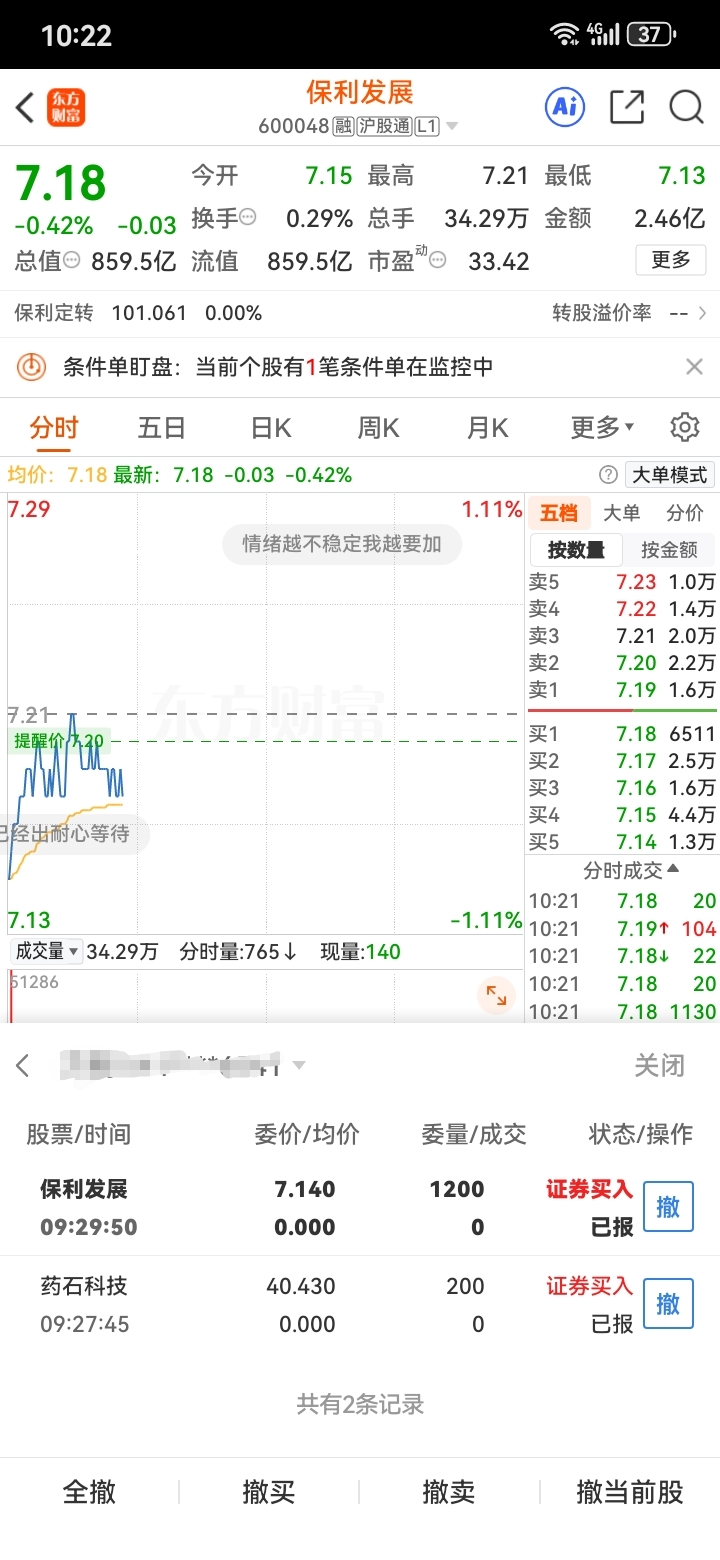Tap the 条件单盯盘 monitoring message text
Viewport: 720px width, 1560px height.
(x=278, y=367)
